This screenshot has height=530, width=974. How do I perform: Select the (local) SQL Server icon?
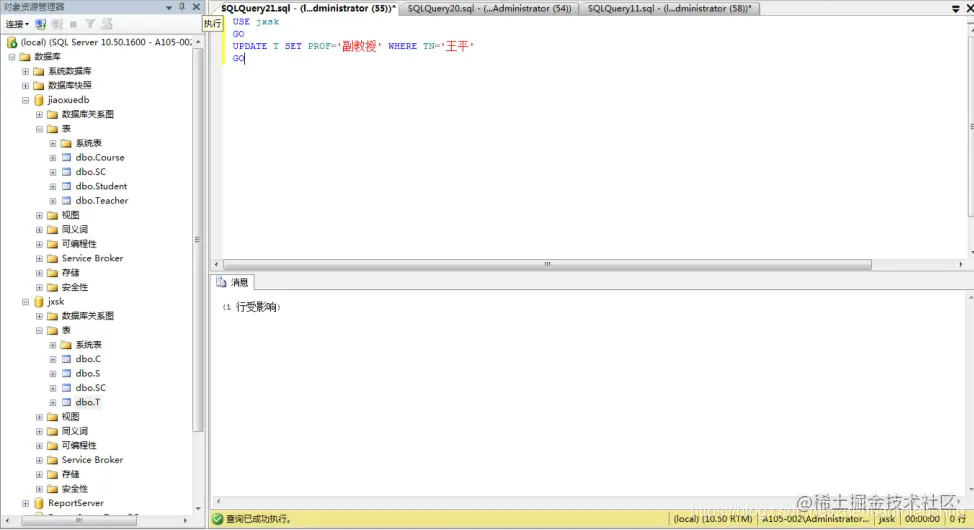(x=12, y=42)
